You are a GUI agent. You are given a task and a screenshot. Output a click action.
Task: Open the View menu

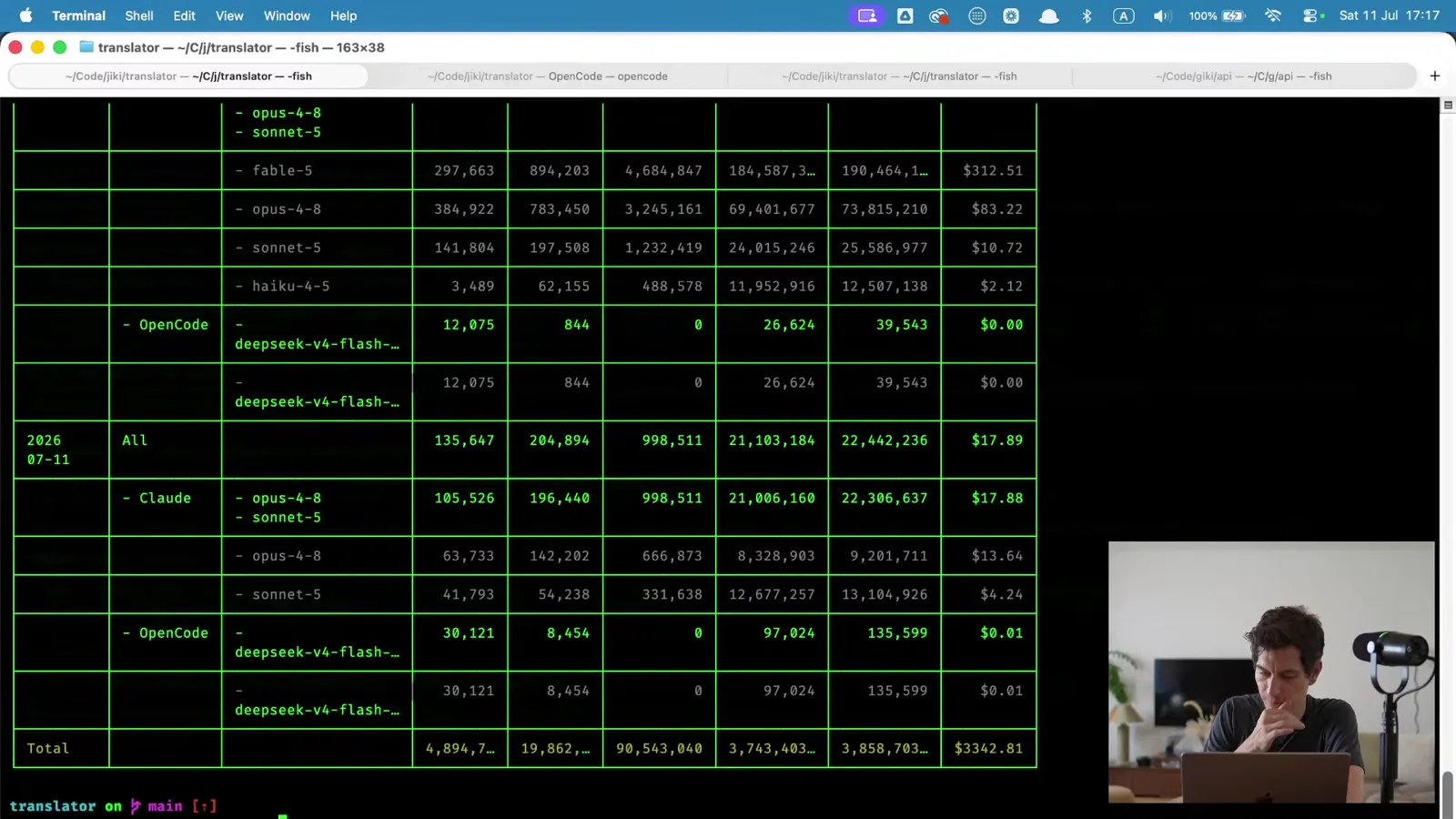(229, 15)
